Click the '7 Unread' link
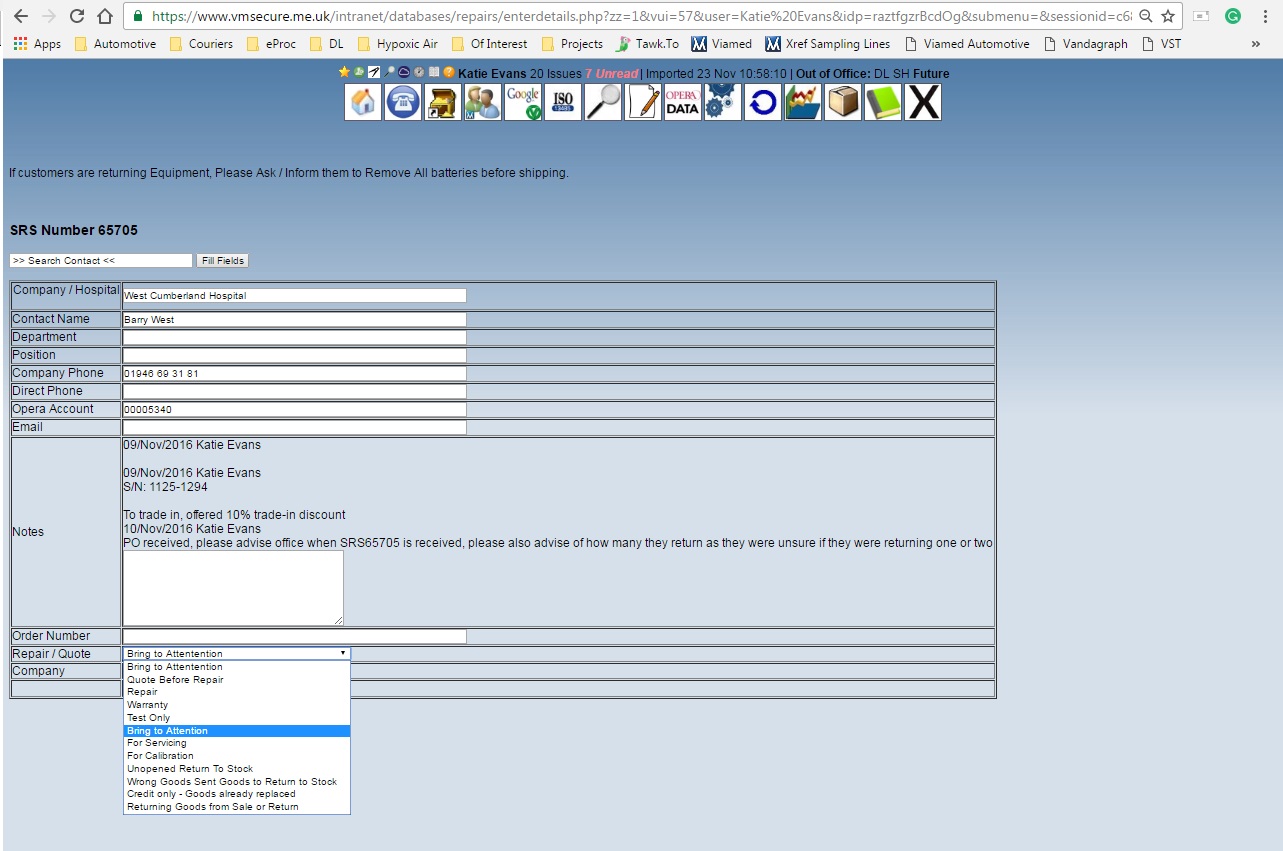This screenshot has width=1283, height=851. (611, 74)
